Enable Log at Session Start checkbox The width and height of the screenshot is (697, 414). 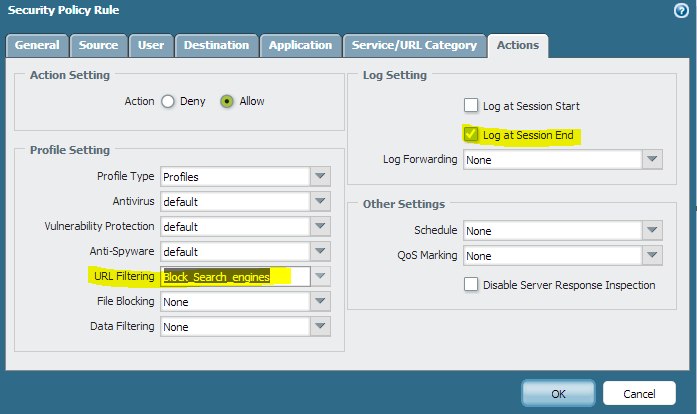point(471,106)
